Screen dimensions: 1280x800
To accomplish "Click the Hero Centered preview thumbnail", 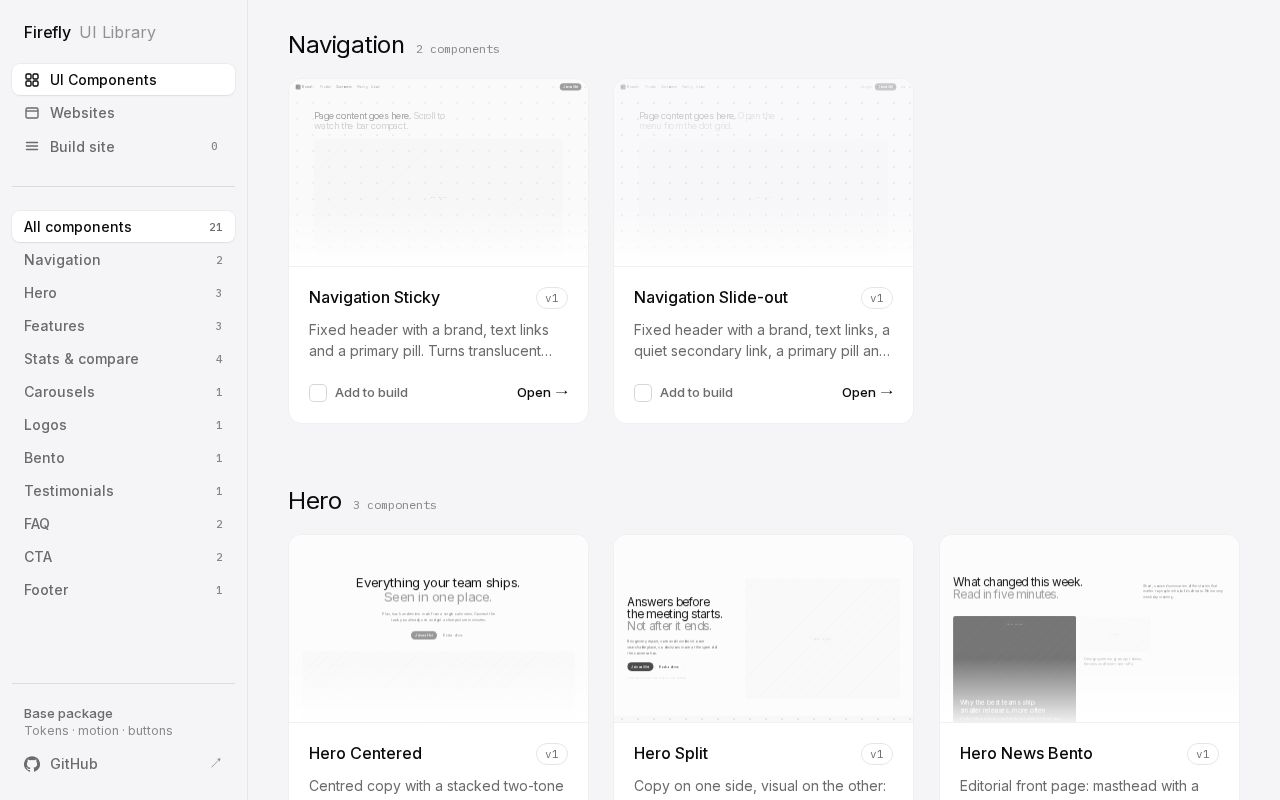I will coord(438,629).
